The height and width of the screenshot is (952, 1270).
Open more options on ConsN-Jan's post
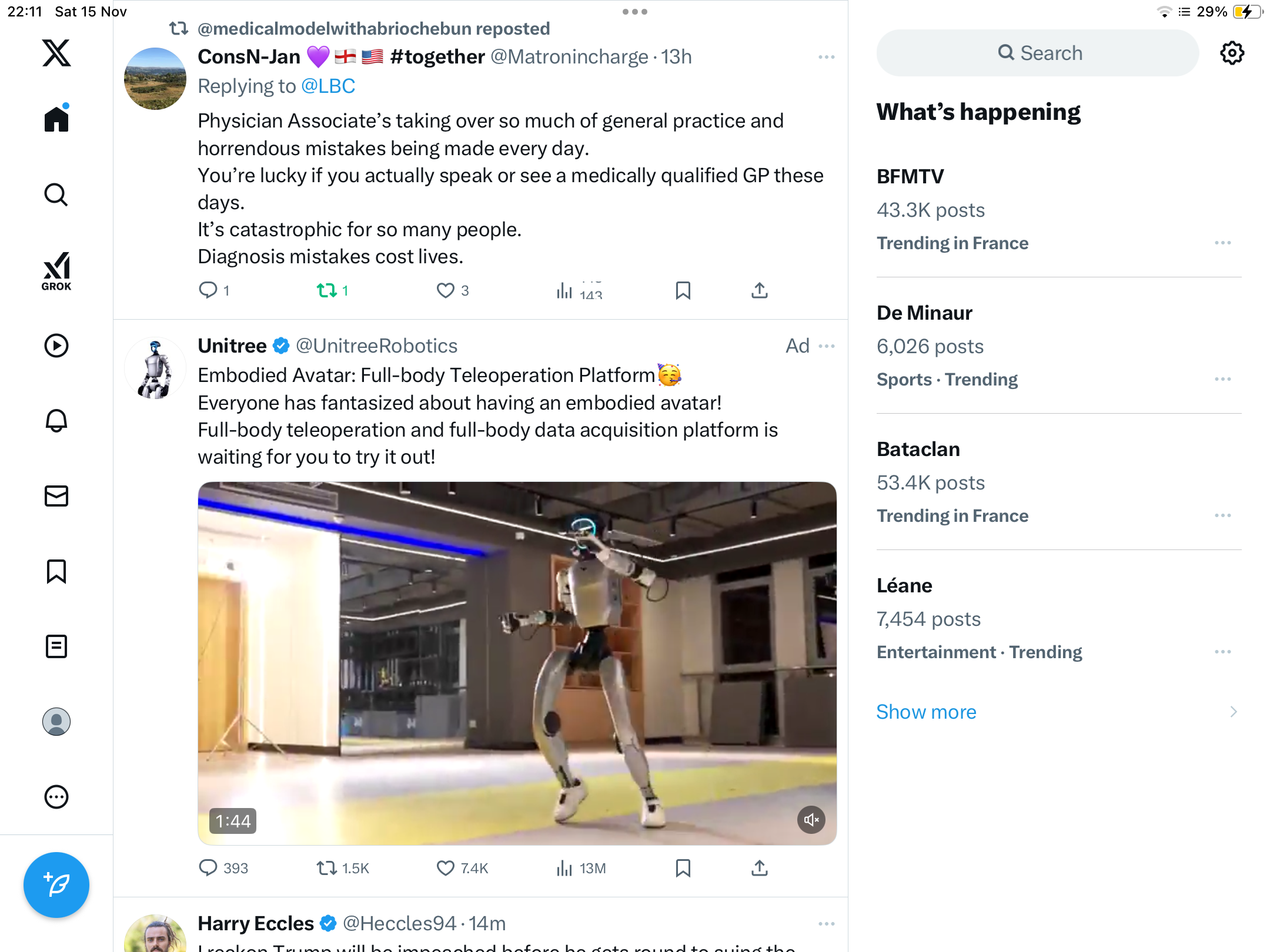coord(826,57)
